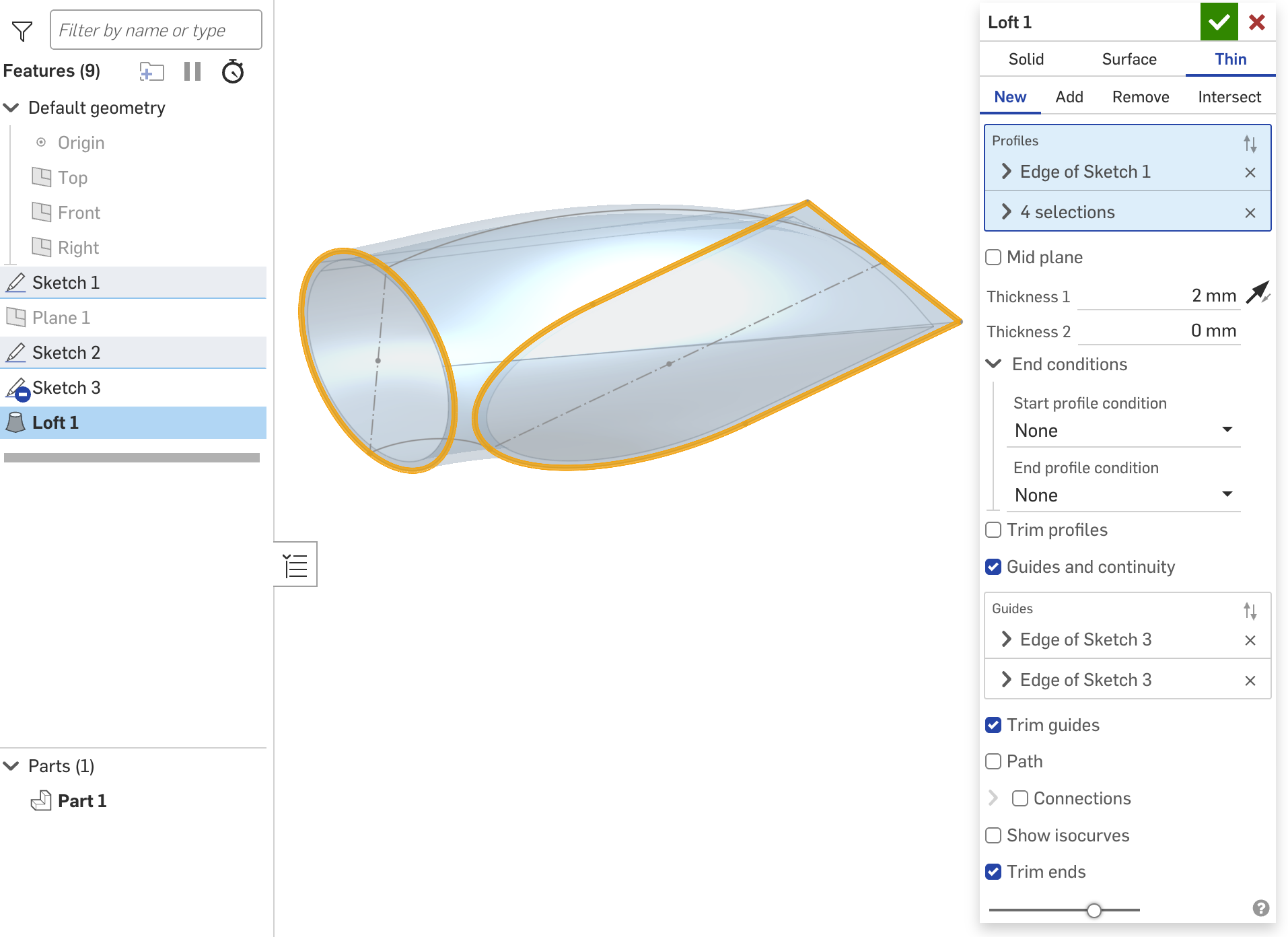The width and height of the screenshot is (1288, 937).
Task: Click the Part 1 solid icon
Action: 41,800
